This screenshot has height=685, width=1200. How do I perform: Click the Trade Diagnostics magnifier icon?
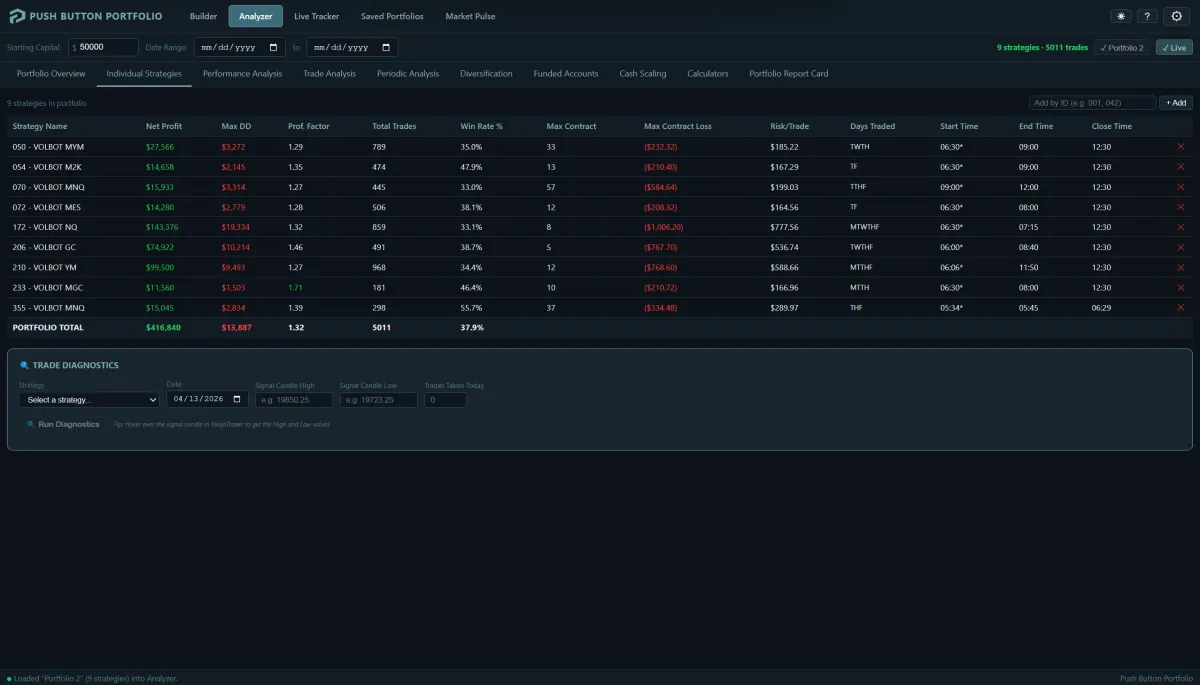click(25, 365)
